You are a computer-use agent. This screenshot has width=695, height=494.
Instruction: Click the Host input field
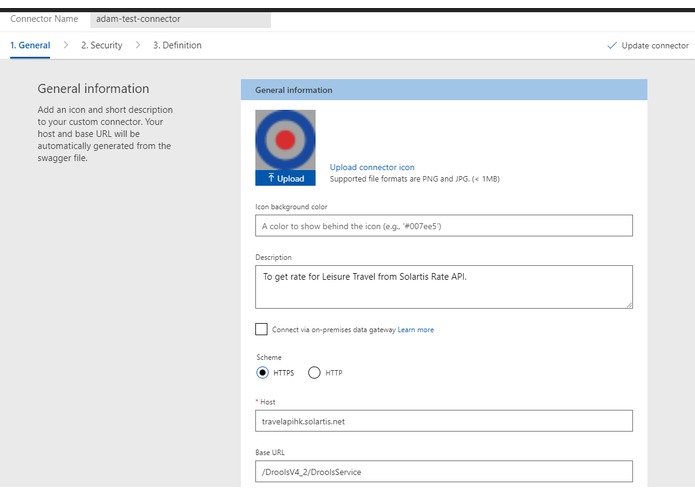click(x=444, y=421)
